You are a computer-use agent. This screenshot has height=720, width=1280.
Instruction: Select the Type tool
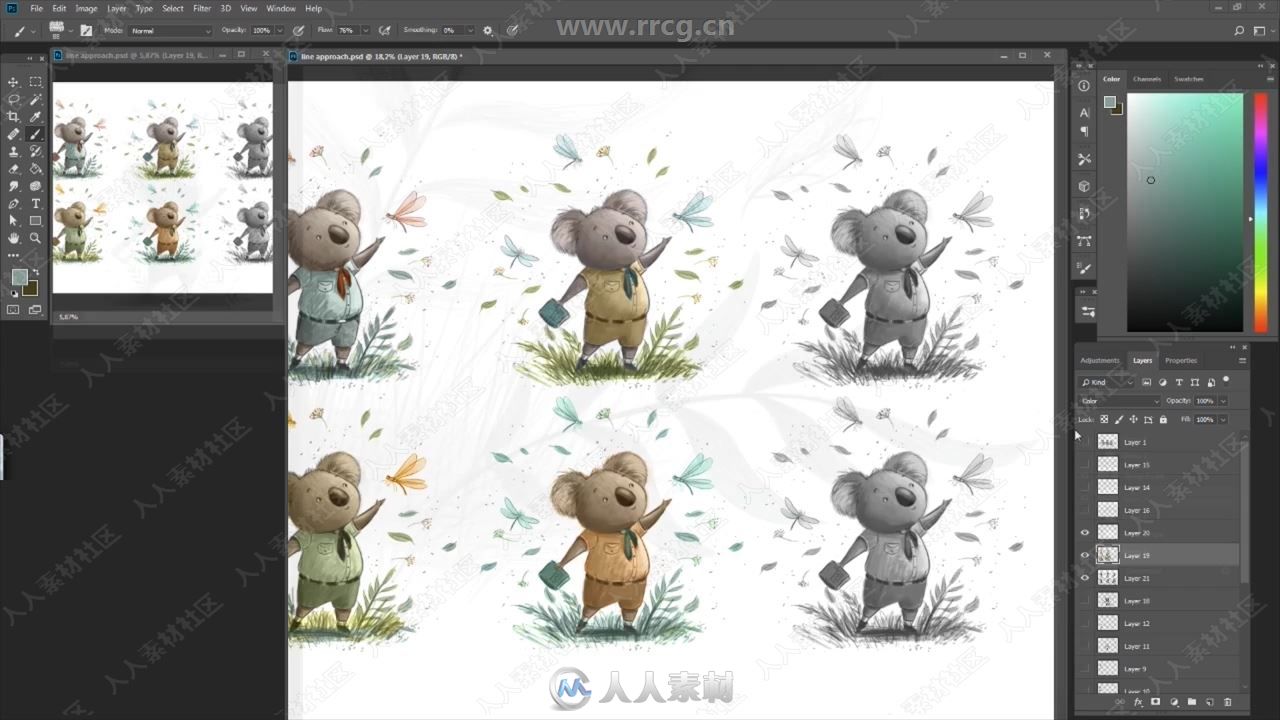point(35,204)
